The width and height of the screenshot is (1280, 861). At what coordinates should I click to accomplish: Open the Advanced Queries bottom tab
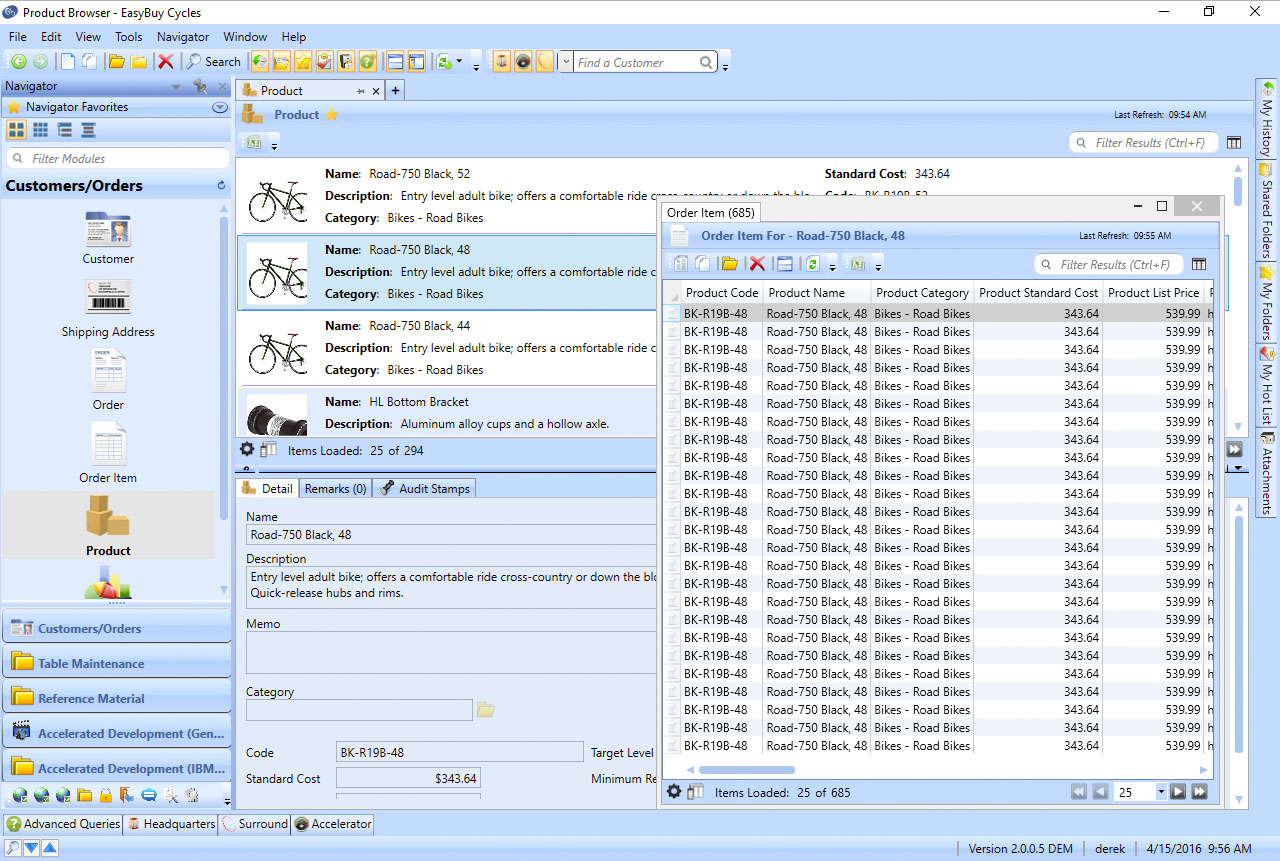[x=63, y=824]
